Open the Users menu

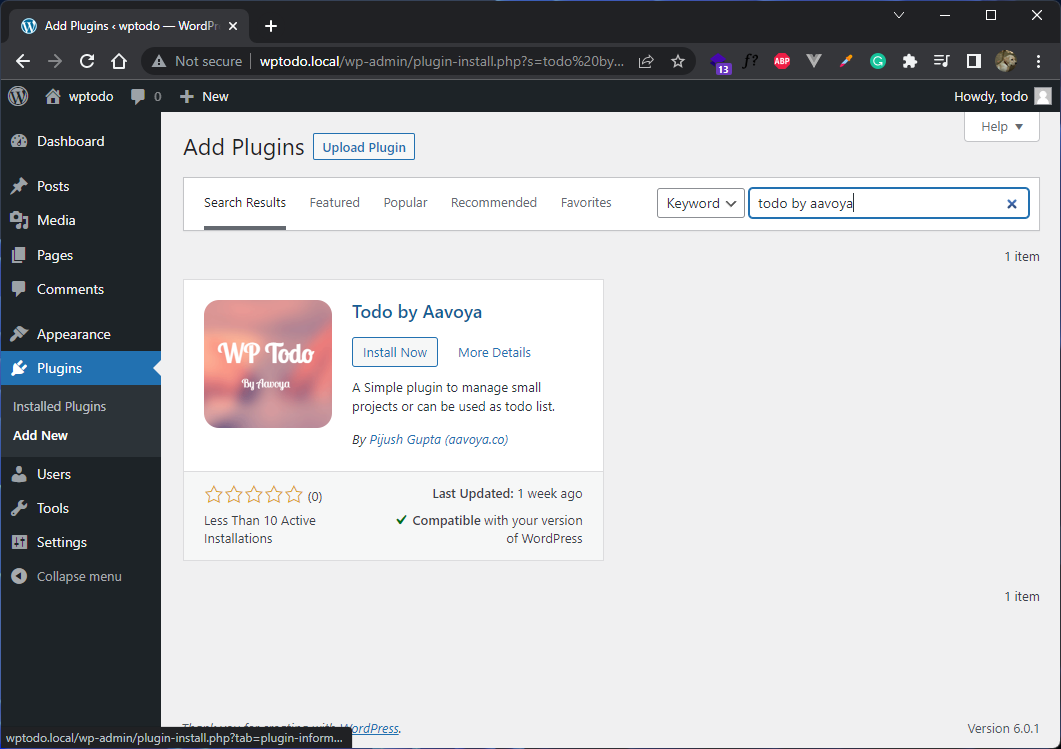point(81,474)
